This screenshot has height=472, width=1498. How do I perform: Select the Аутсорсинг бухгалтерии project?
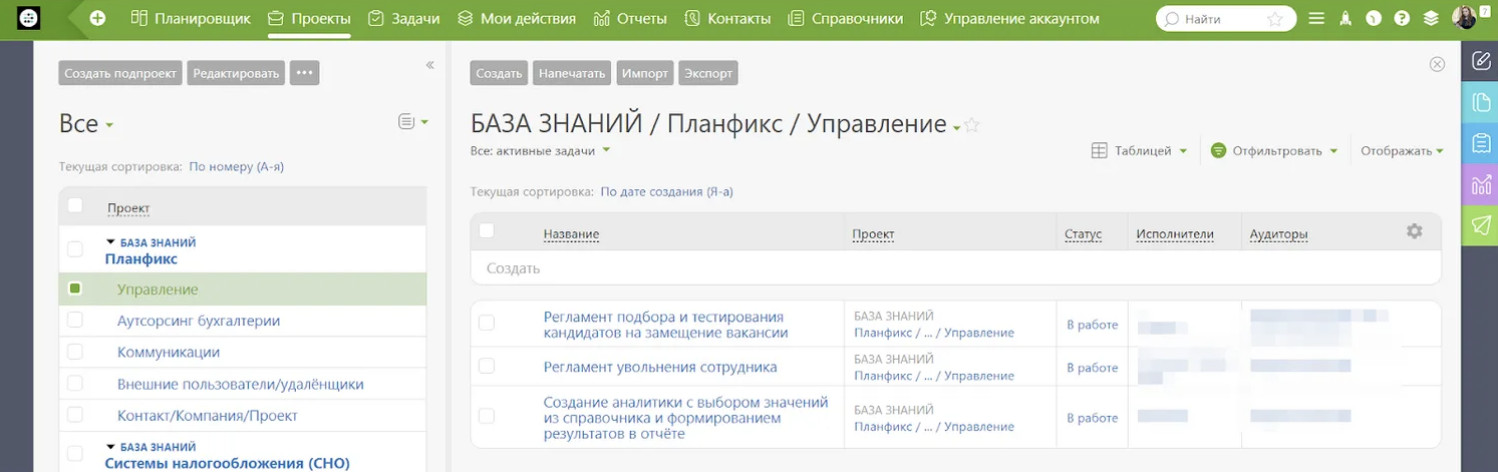pos(198,321)
